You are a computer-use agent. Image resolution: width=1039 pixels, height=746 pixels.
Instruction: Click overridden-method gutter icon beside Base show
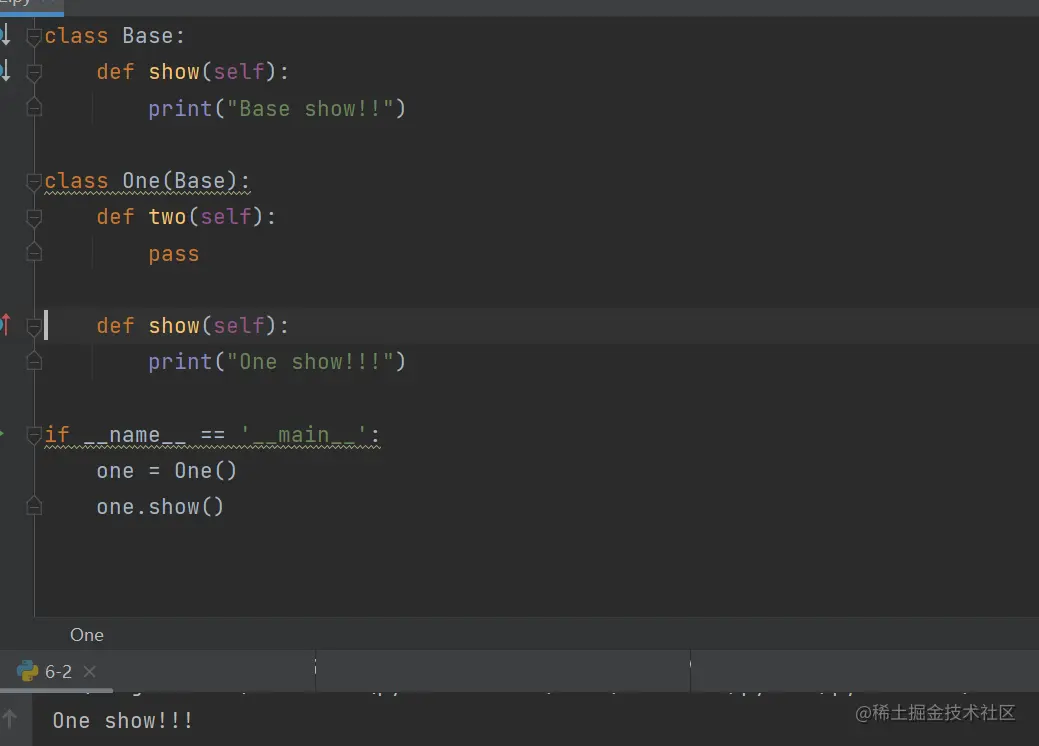pos(5,70)
